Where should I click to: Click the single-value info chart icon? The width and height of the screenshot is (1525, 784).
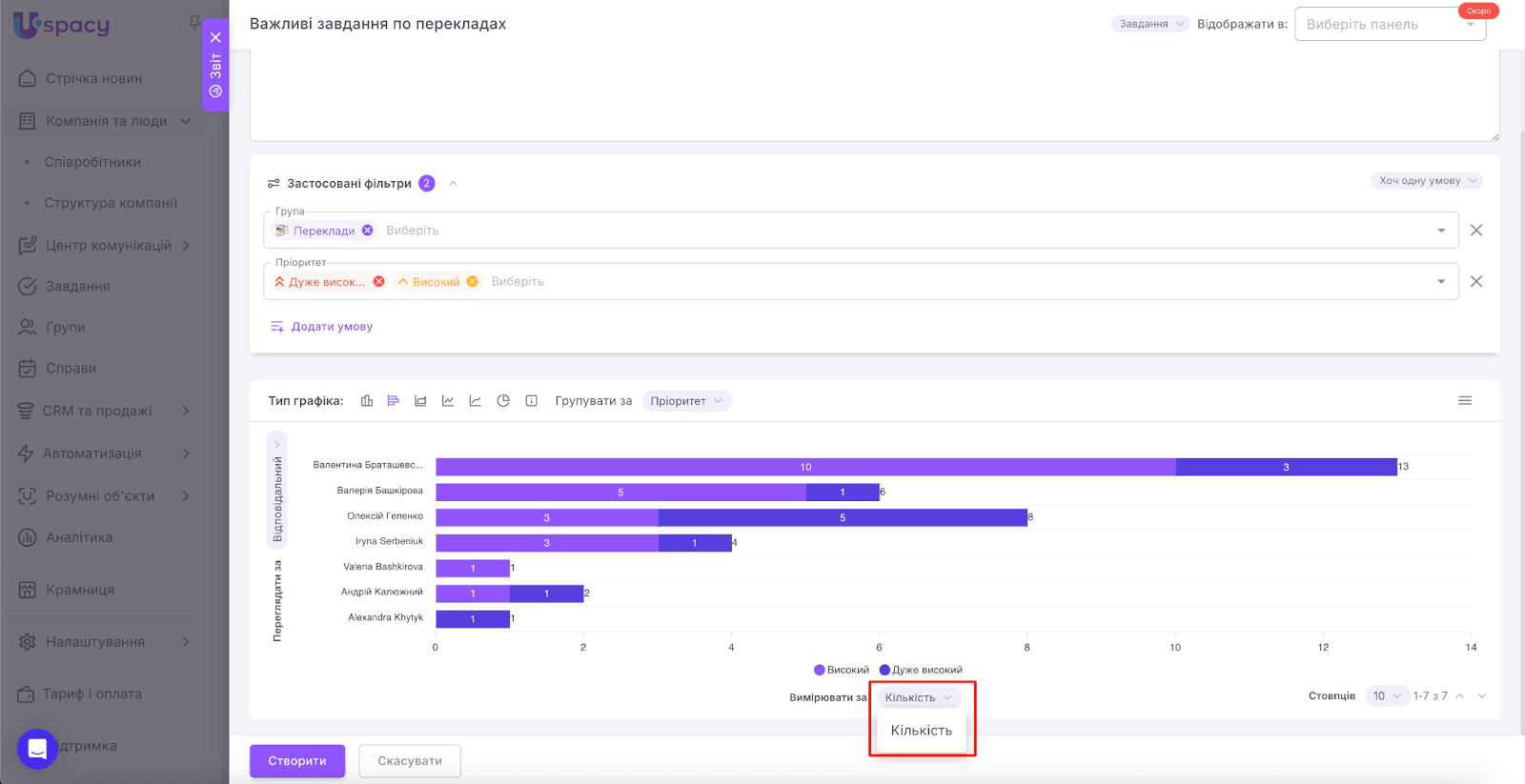click(x=532, y=401)
